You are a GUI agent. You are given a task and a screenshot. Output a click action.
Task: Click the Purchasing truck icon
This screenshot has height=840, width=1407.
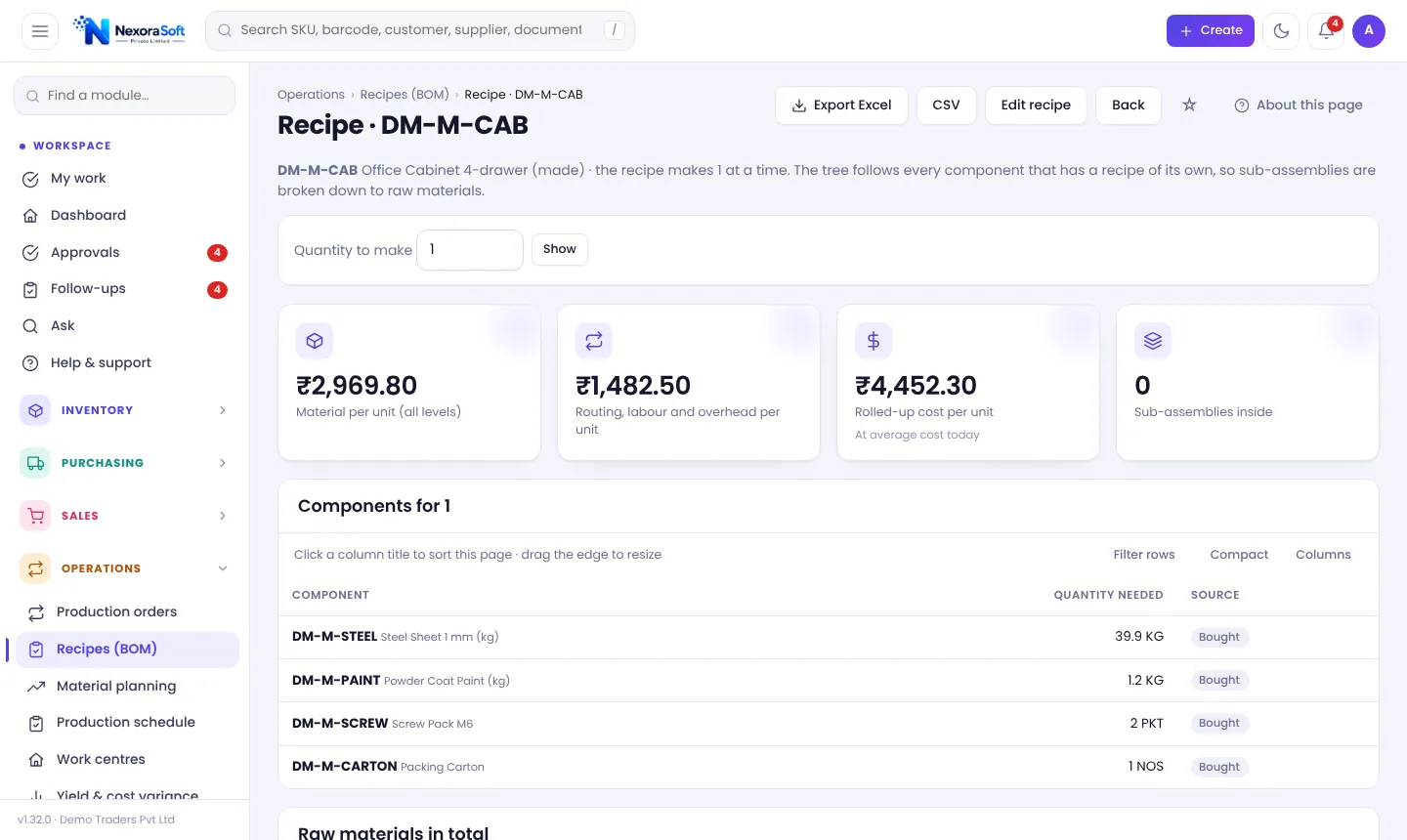[35, 463]
